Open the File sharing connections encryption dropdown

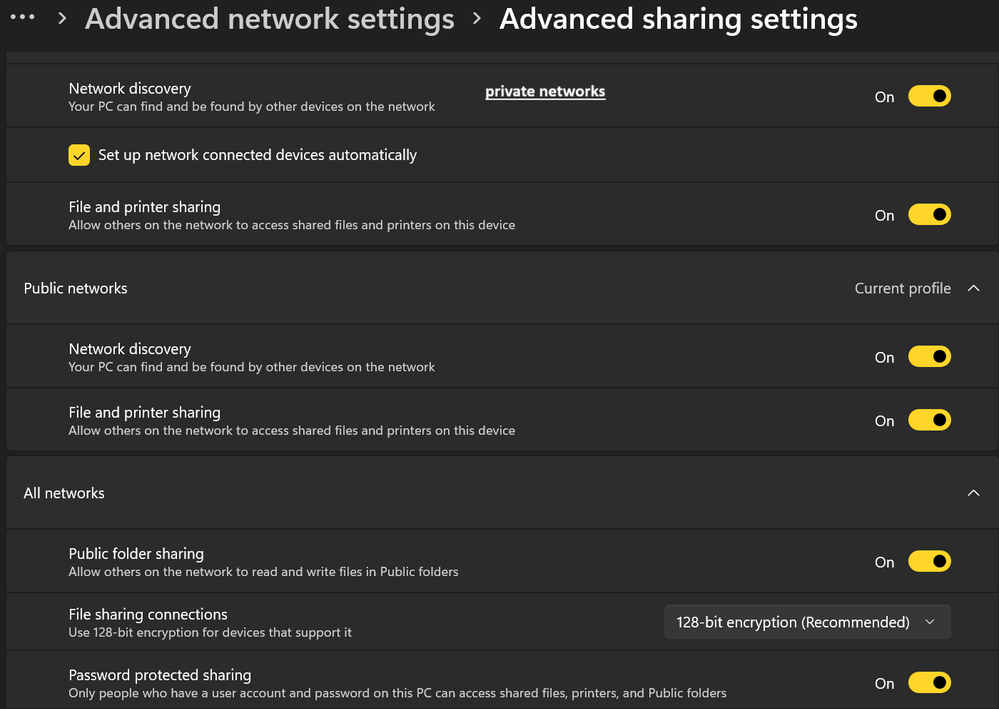tap(807, 622)
